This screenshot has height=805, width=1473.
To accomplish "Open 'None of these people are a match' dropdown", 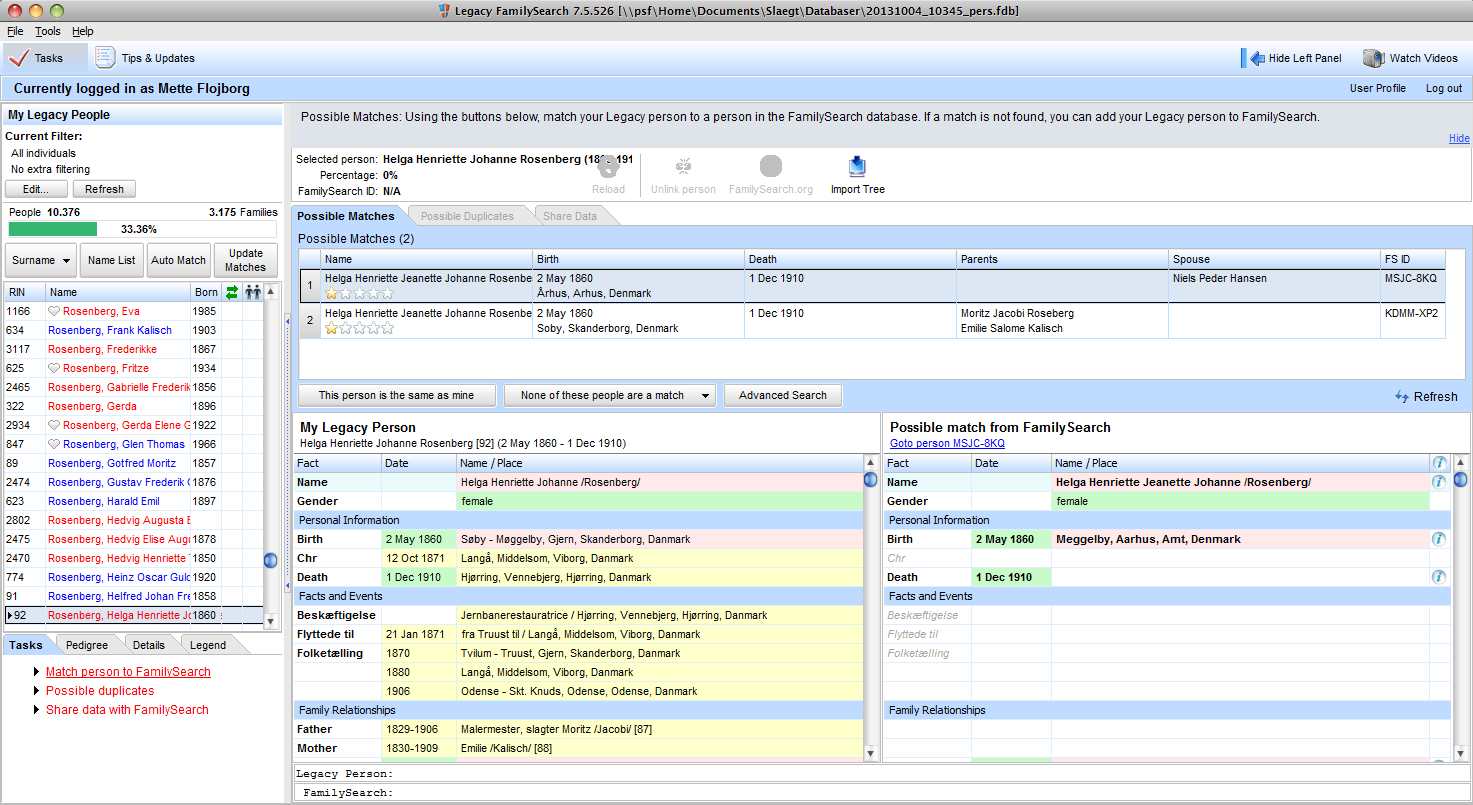I will [610, 395].
